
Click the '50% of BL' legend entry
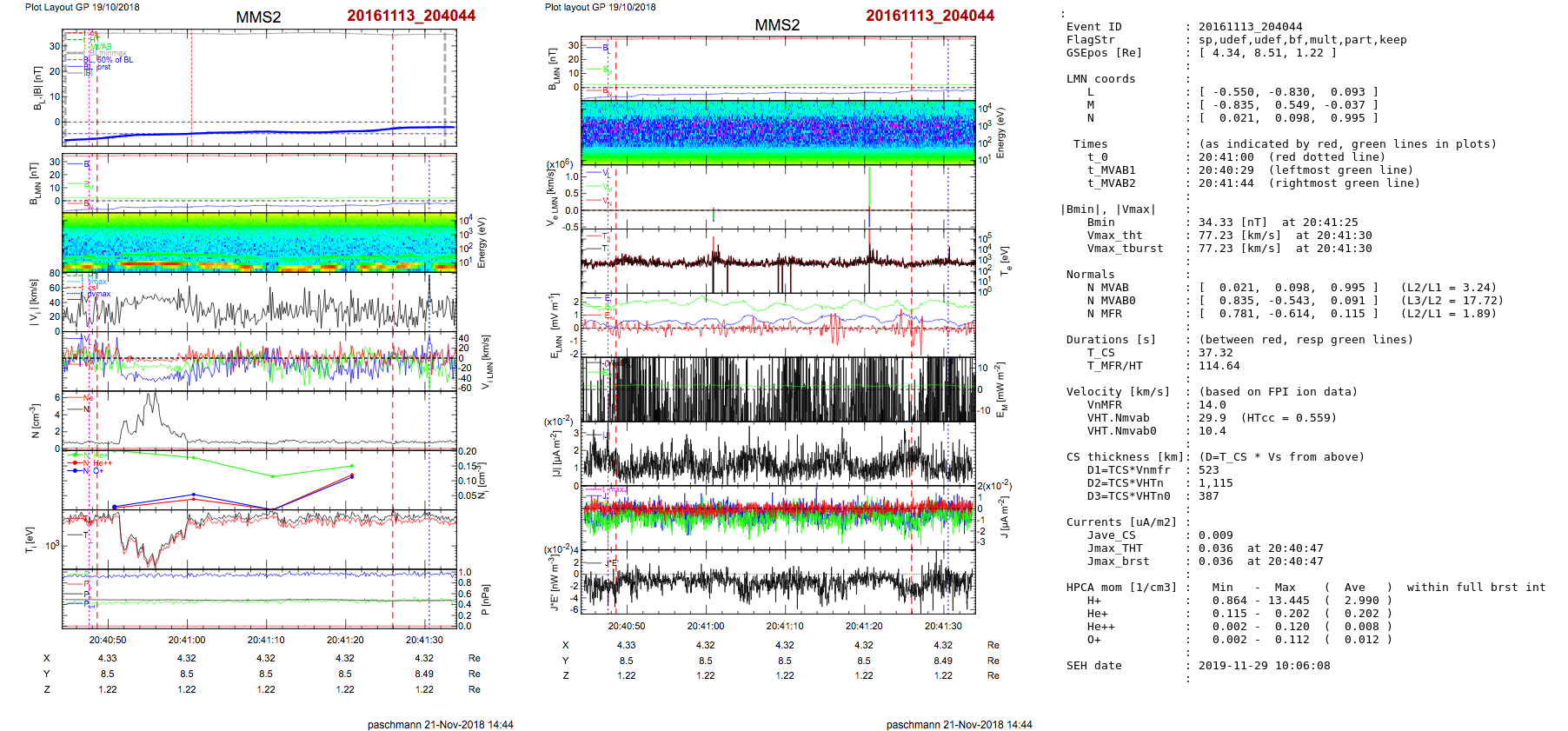pos(115,60)
